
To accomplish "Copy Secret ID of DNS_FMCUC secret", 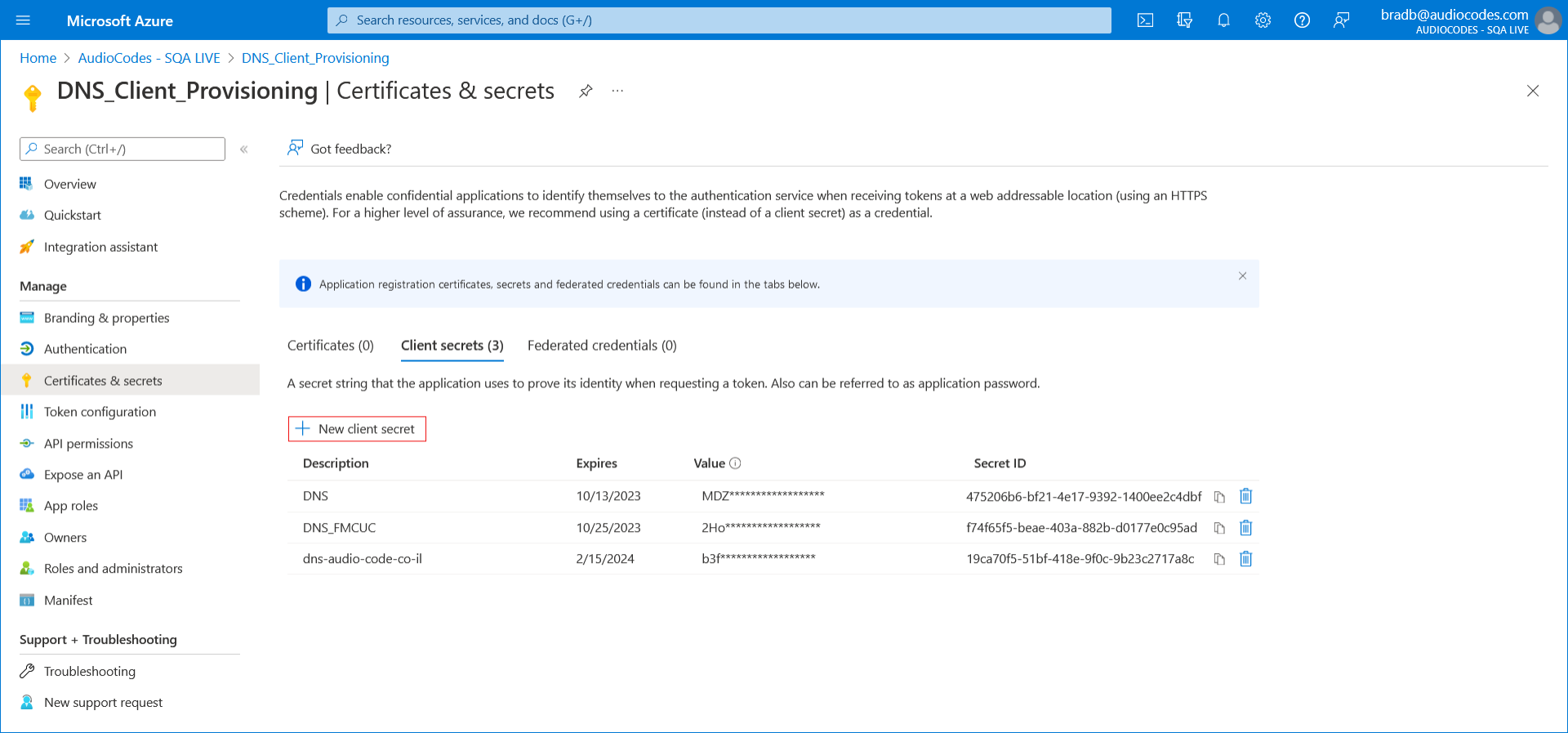I will tap(1219, 528).
